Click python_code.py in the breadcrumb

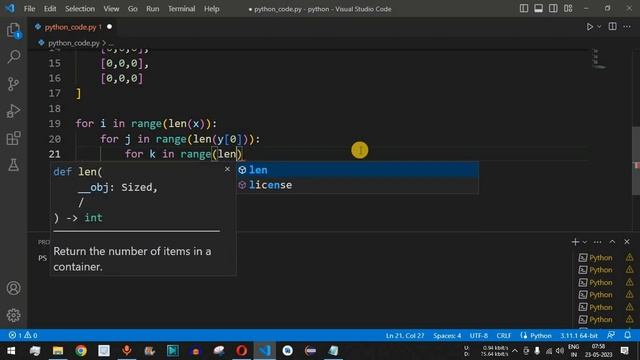[x=73, y=43]
